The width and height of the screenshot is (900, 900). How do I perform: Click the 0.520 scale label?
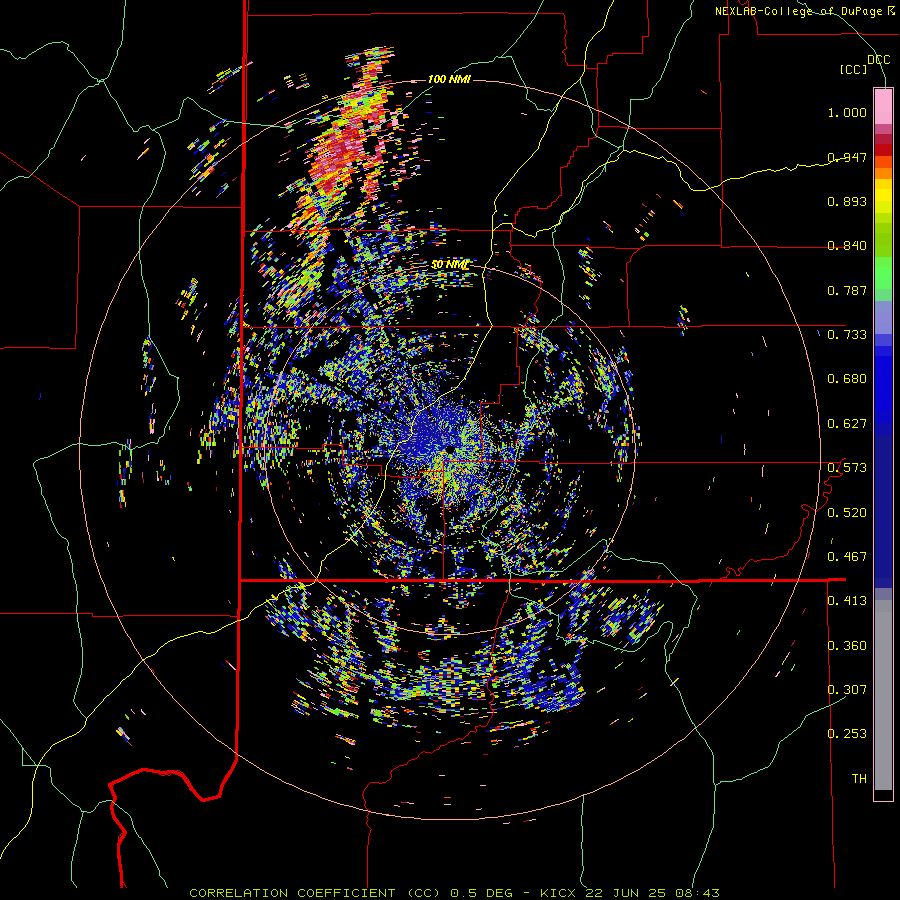point(847,513)
